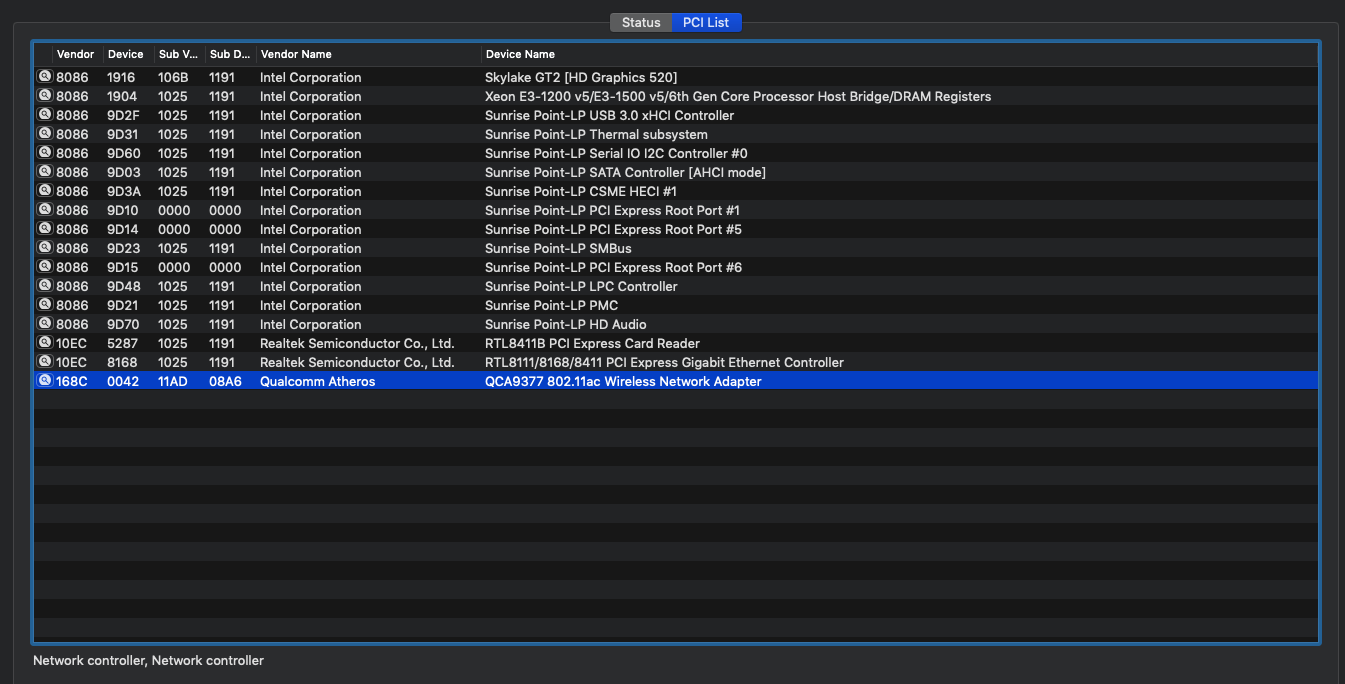This screenshot has width=1345, height=684.
Task: Click the Device column header
Action: [126, 54]
